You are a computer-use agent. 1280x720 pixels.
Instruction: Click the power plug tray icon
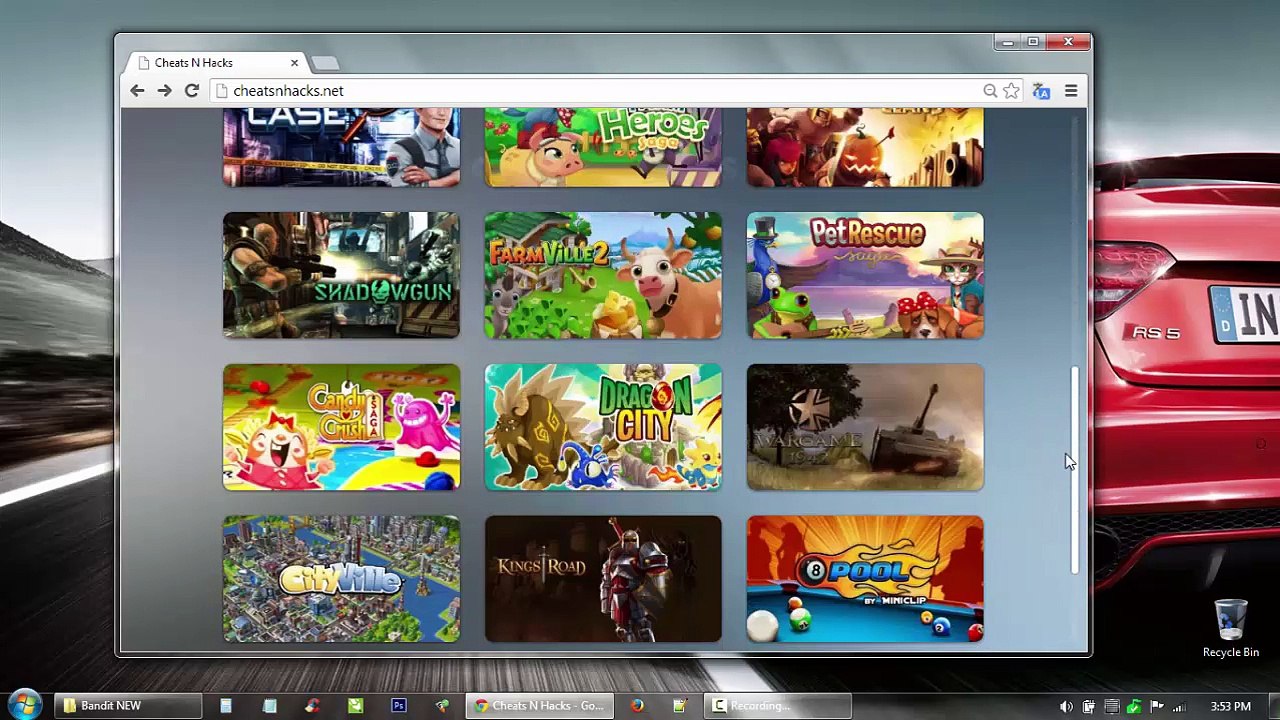point(1089,707)
